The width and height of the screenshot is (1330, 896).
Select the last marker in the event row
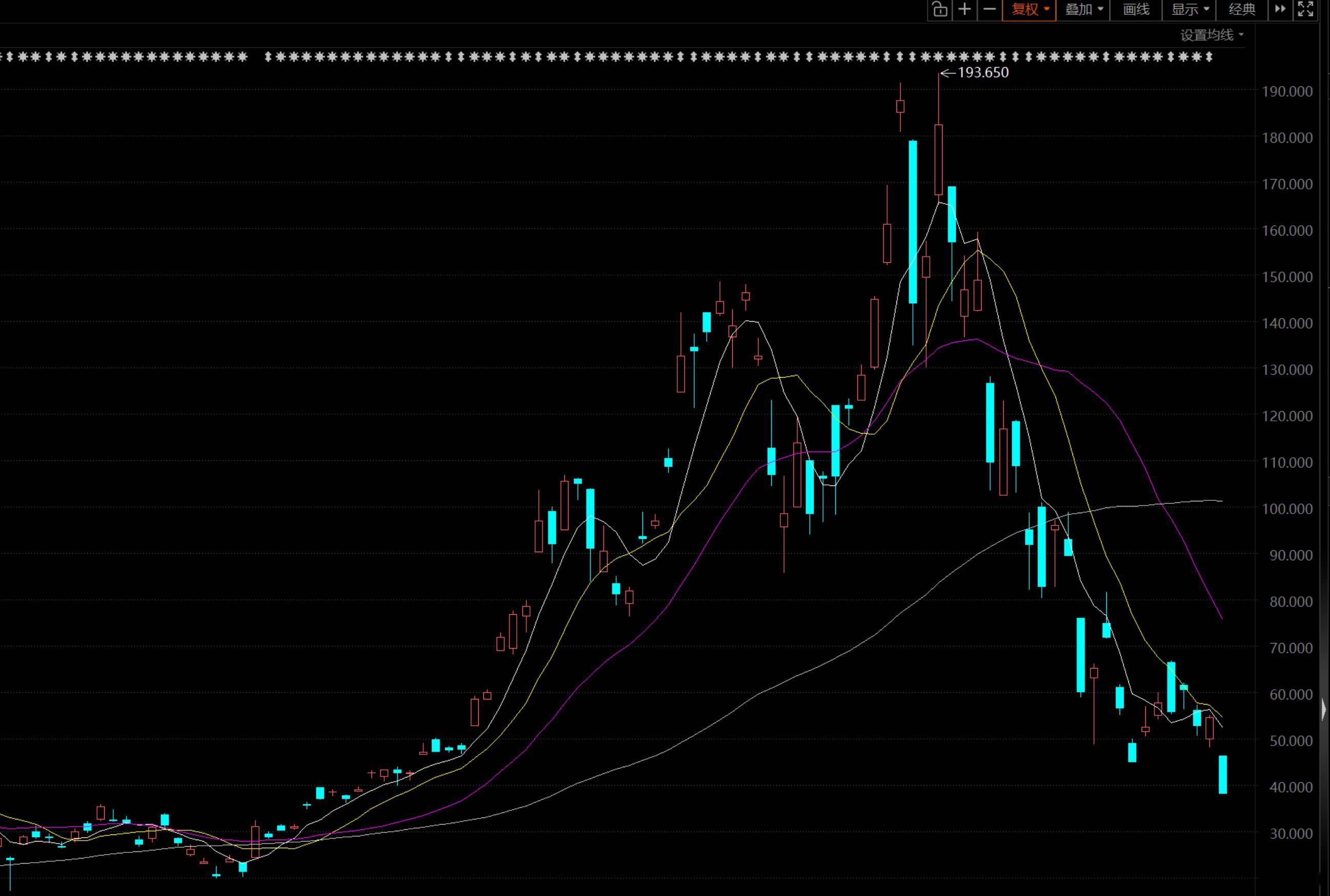(1209, 56)
